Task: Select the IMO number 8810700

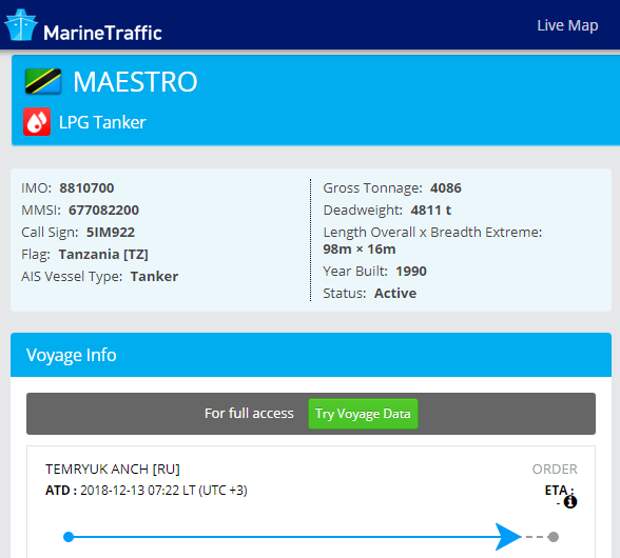Action: pos(87,188)
